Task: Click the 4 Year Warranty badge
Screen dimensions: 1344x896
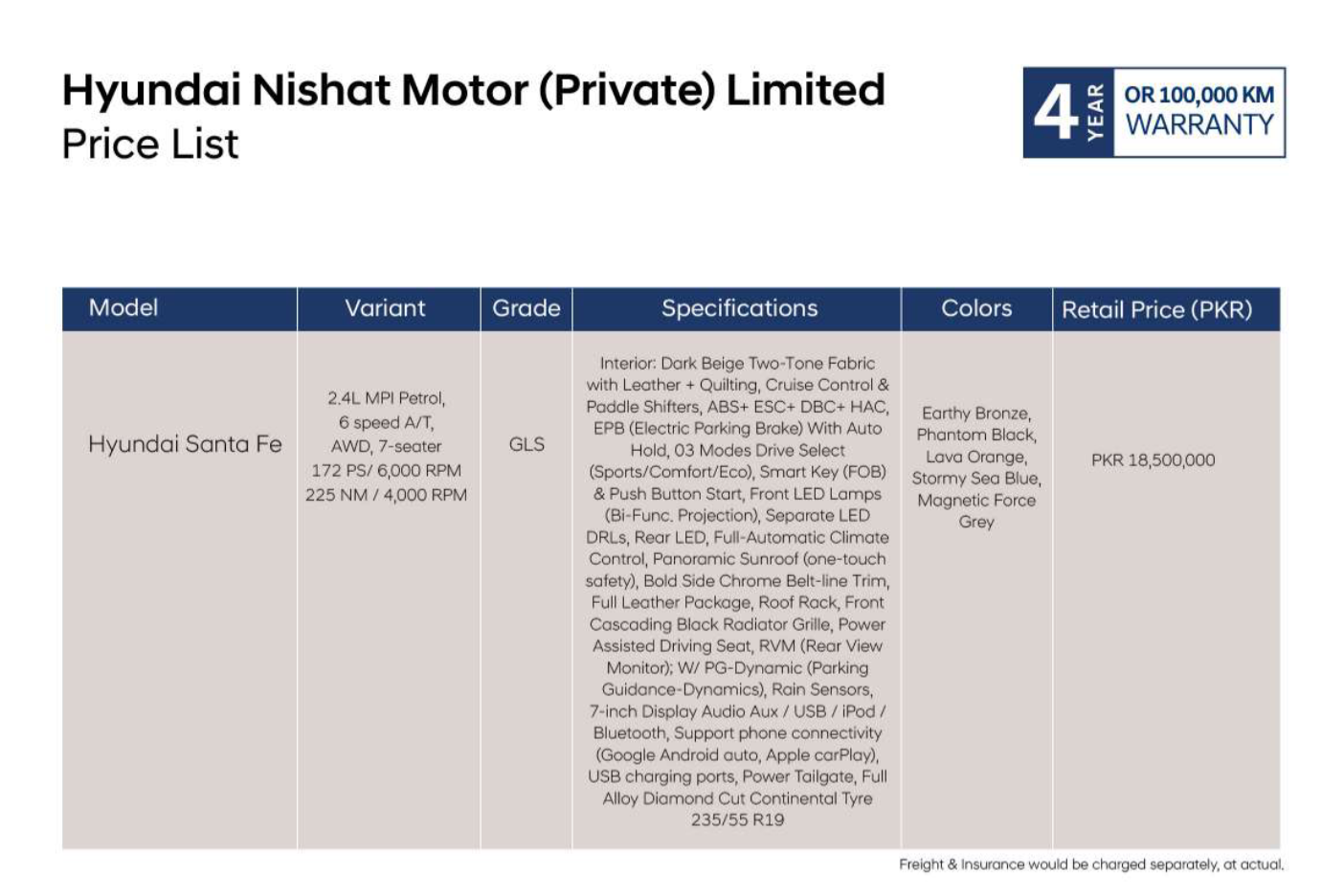Action: pyautogui.click(x=1154, y=112)
